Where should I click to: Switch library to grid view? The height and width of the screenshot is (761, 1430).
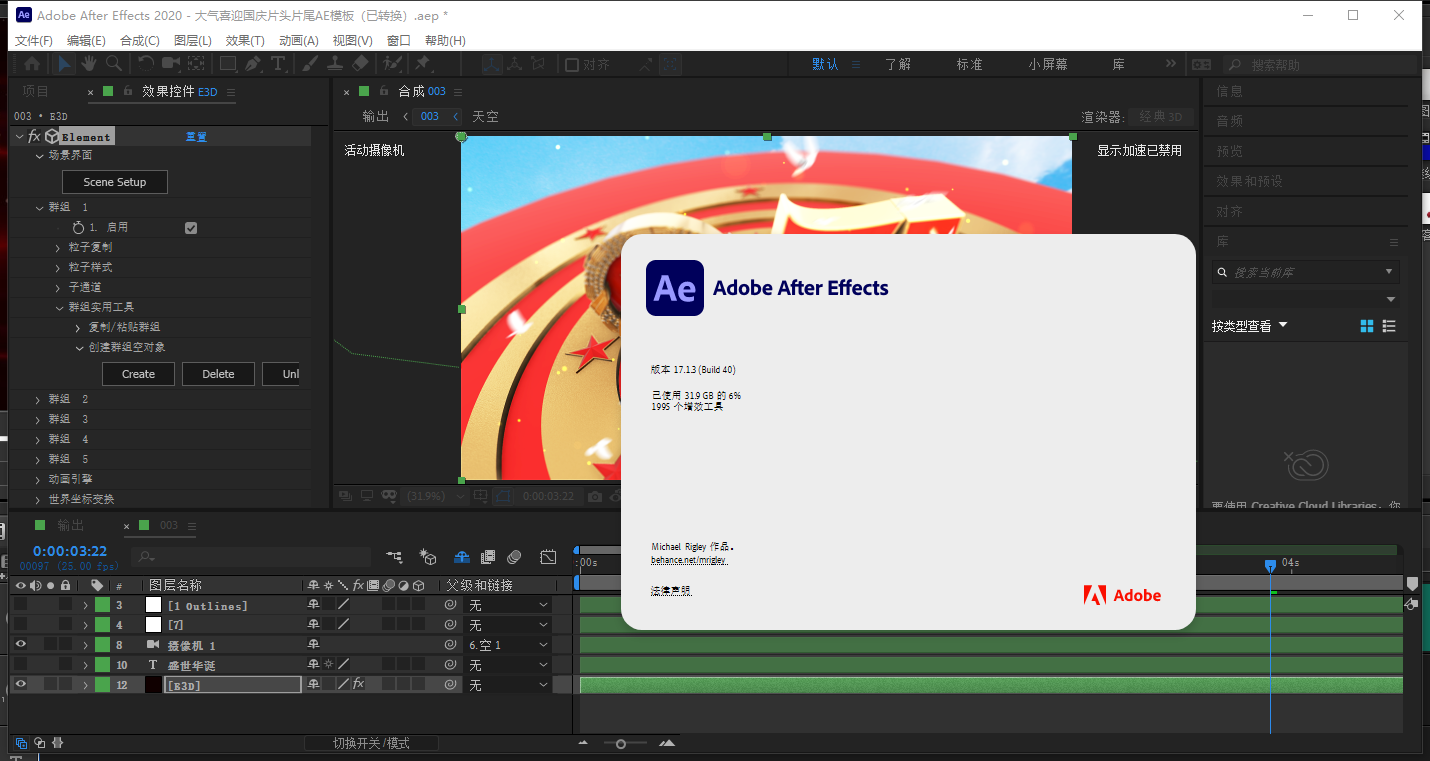tap(1367, 326)
